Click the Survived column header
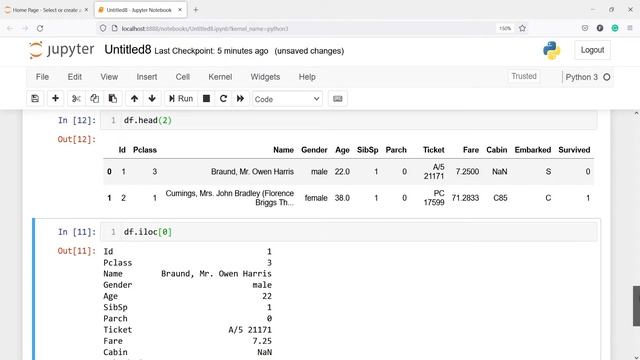 574,150
